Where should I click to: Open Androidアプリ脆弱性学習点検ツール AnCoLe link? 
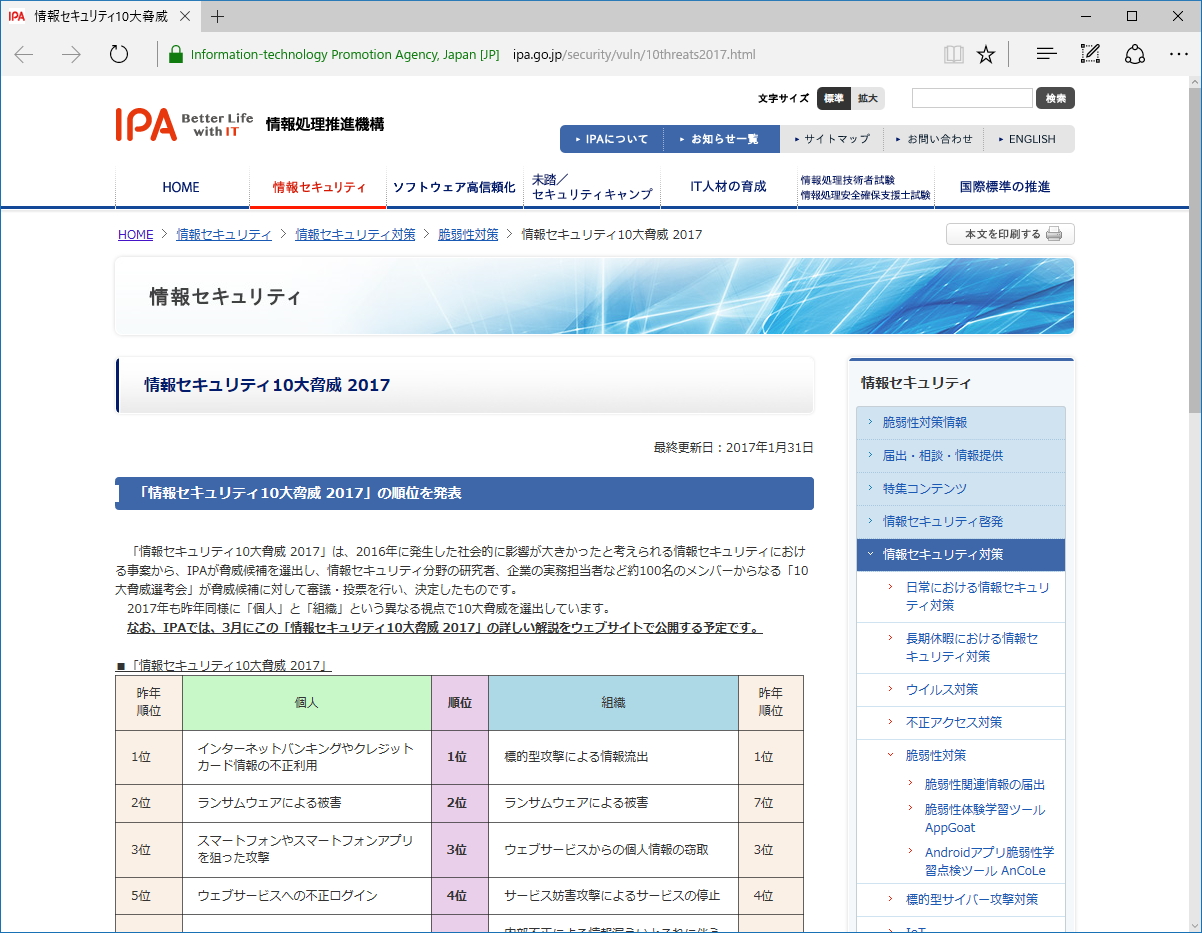click(989, 862)
